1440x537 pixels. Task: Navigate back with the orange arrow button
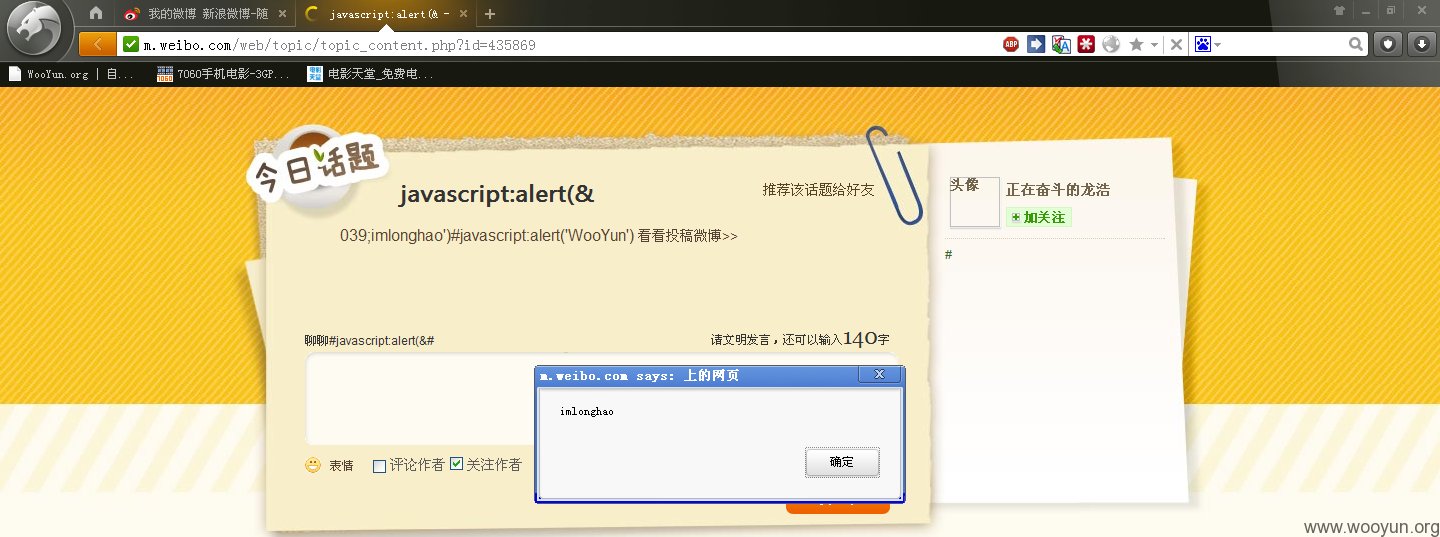[97, 44]
